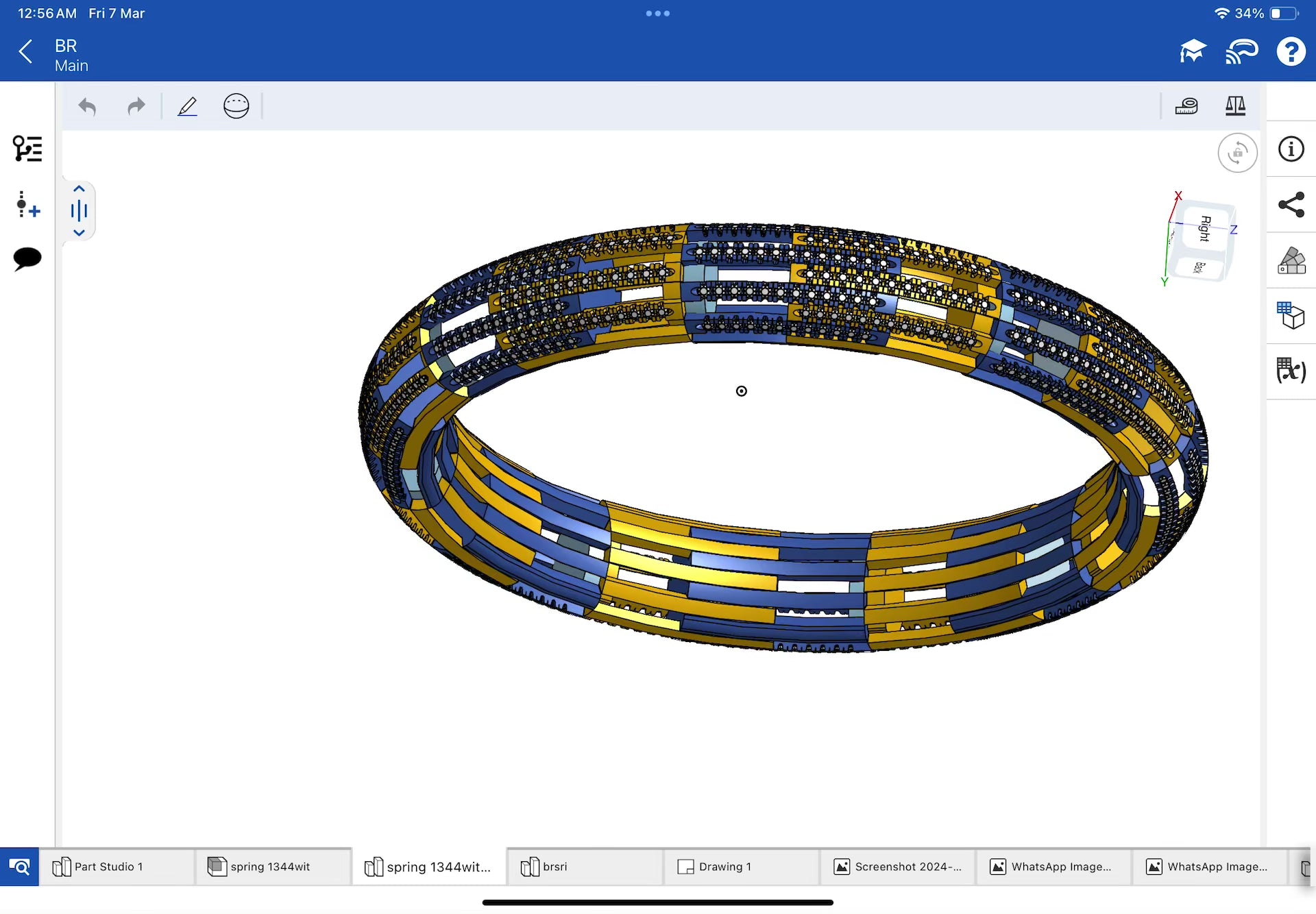The height and width of the screenshot is (914, 1316).
Task: Activate the sketch pencil tool
Action: pyautogui.click(x=187, y=106)
